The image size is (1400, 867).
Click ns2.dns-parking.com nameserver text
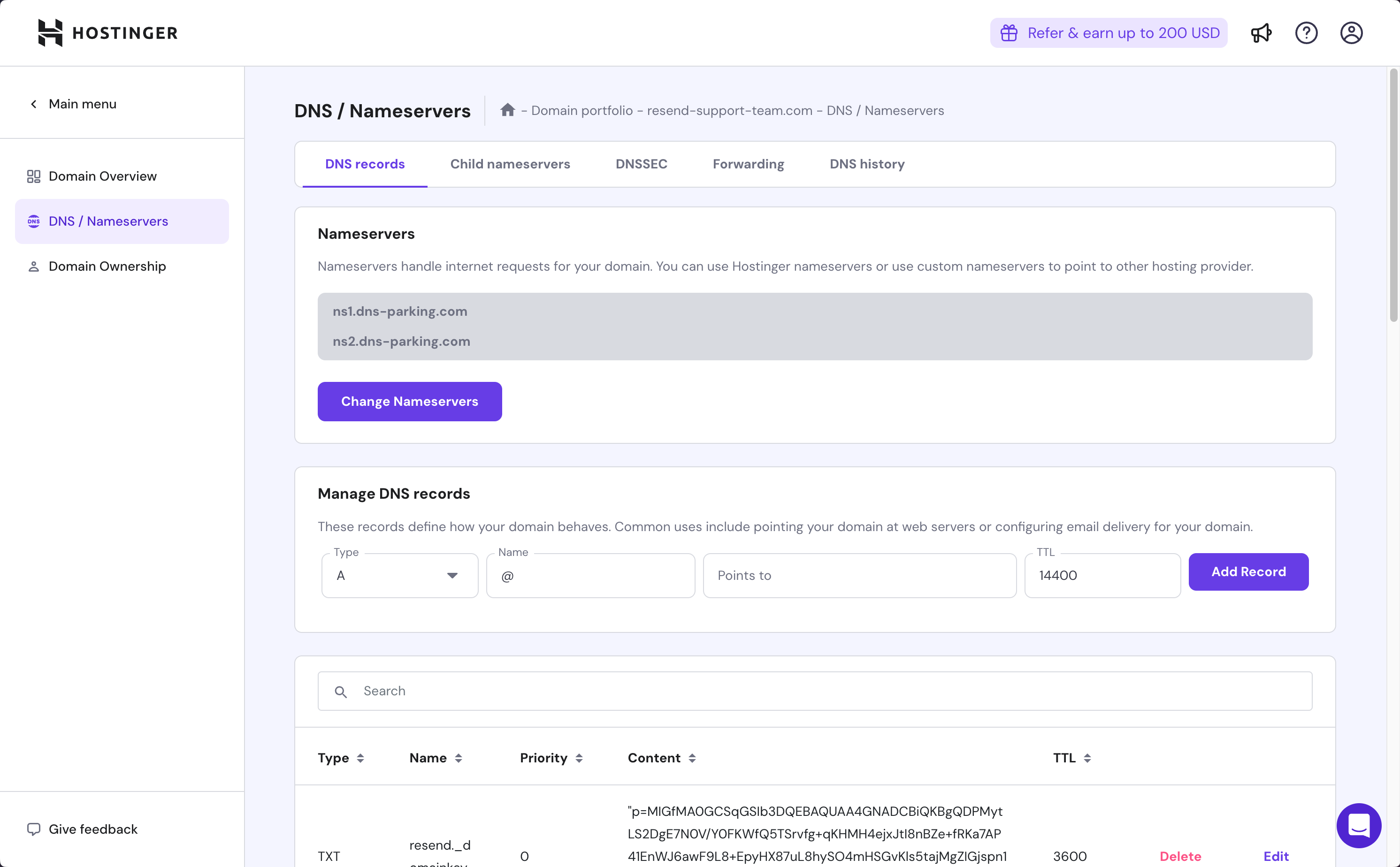[401, 341]
